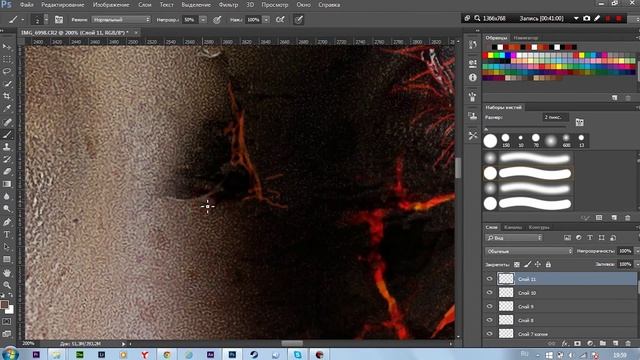The image size is (640, 360).
Task: Select the Path Selection tool
Action: [7, 247]
